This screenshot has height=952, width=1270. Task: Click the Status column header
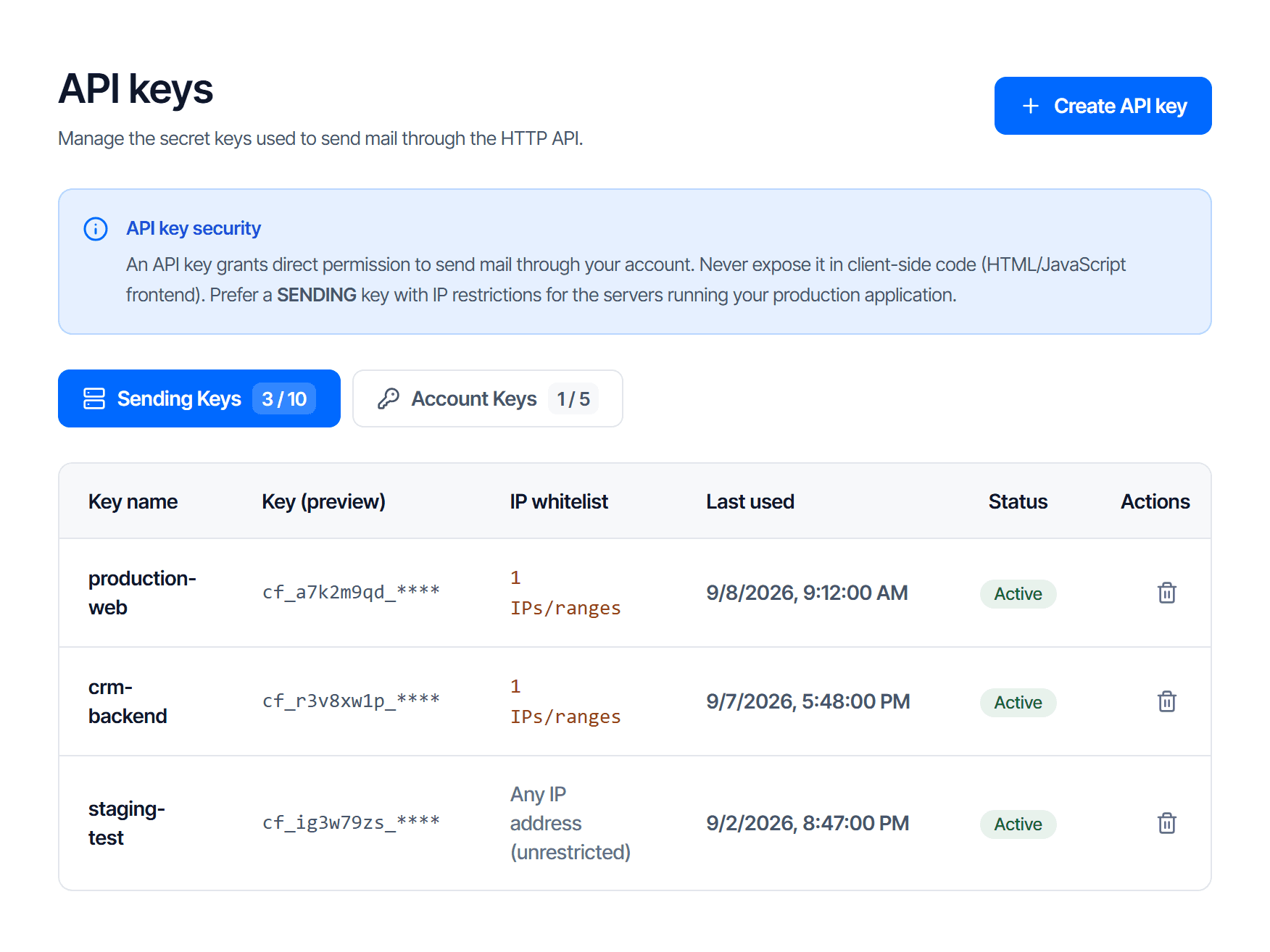tap(1018, 501)
